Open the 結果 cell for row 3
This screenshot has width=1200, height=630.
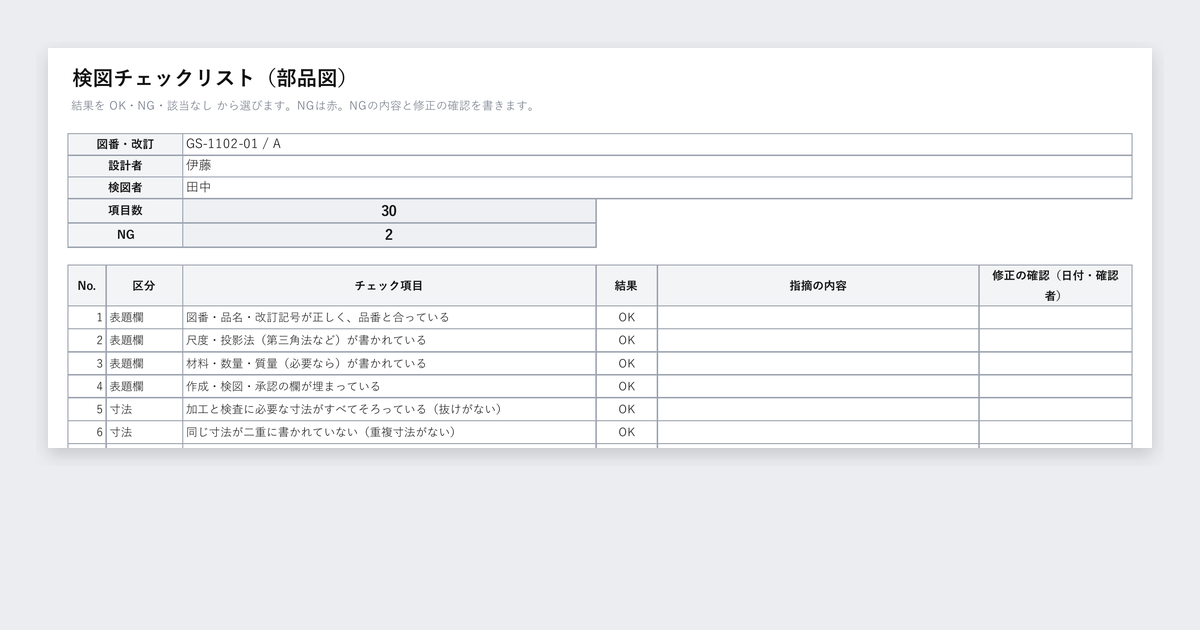click(626, 363)
